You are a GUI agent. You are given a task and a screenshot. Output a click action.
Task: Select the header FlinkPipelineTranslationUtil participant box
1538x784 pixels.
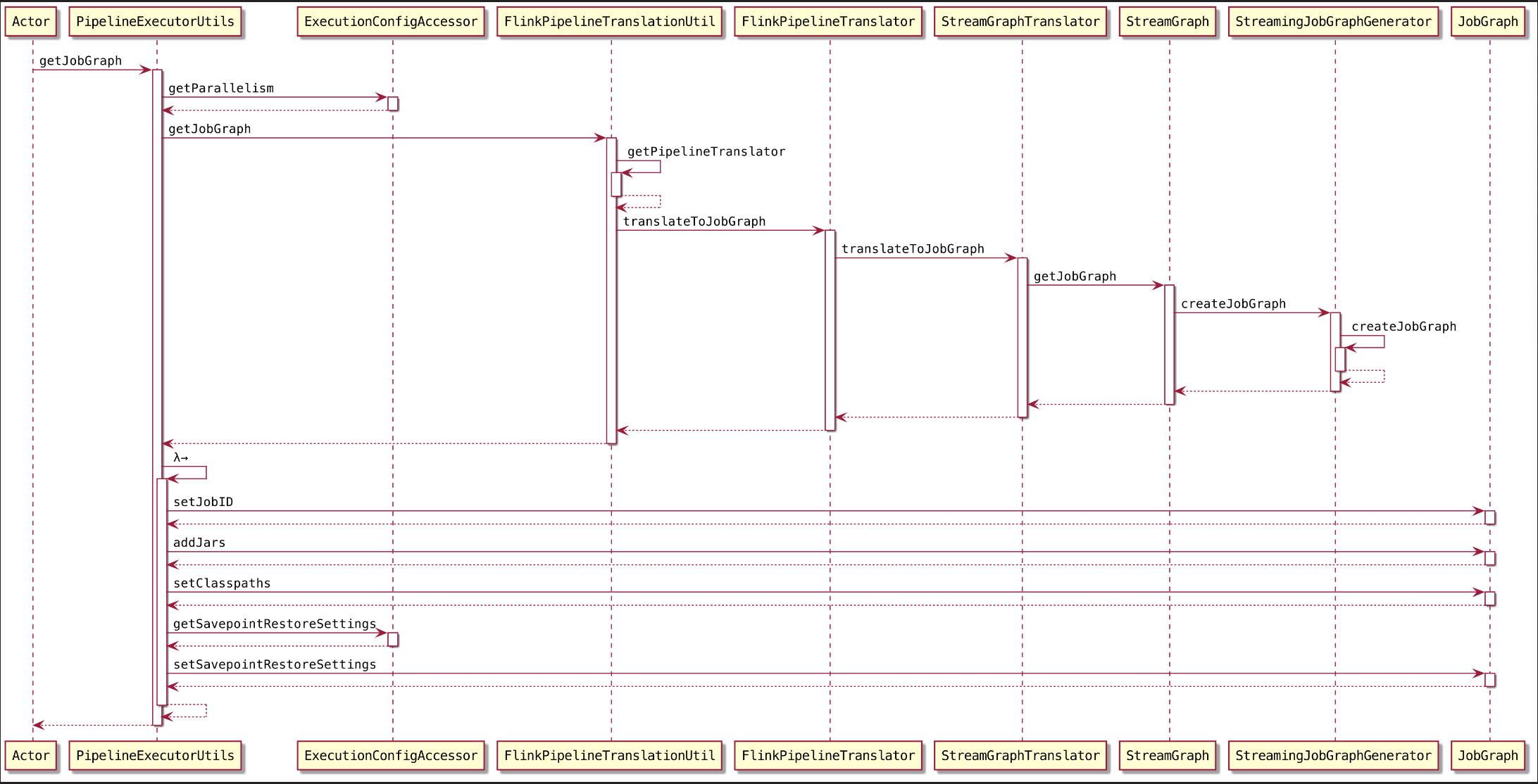click(610, 22)
